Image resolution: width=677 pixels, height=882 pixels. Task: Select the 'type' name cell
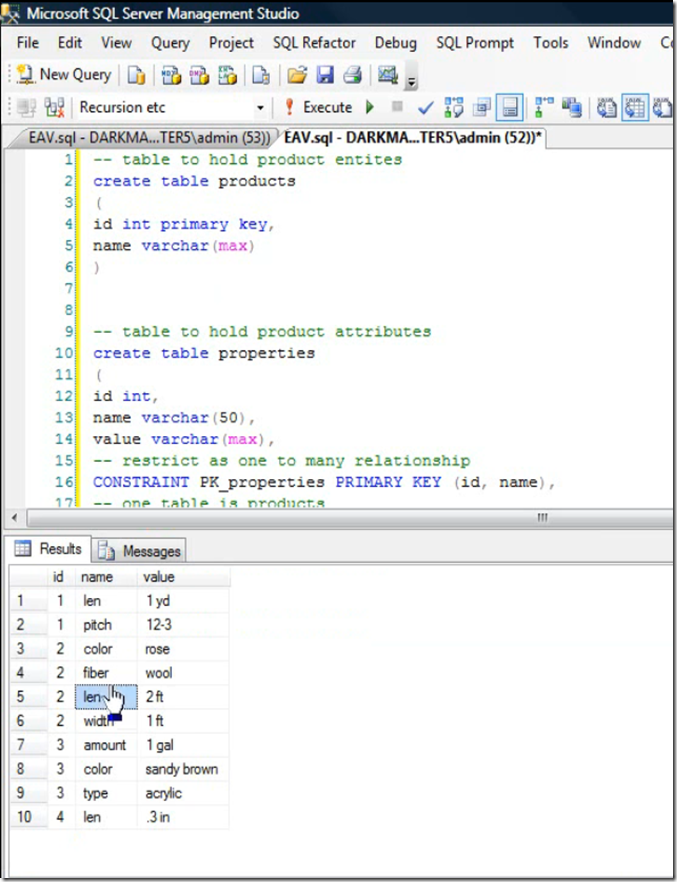[106, 793]
